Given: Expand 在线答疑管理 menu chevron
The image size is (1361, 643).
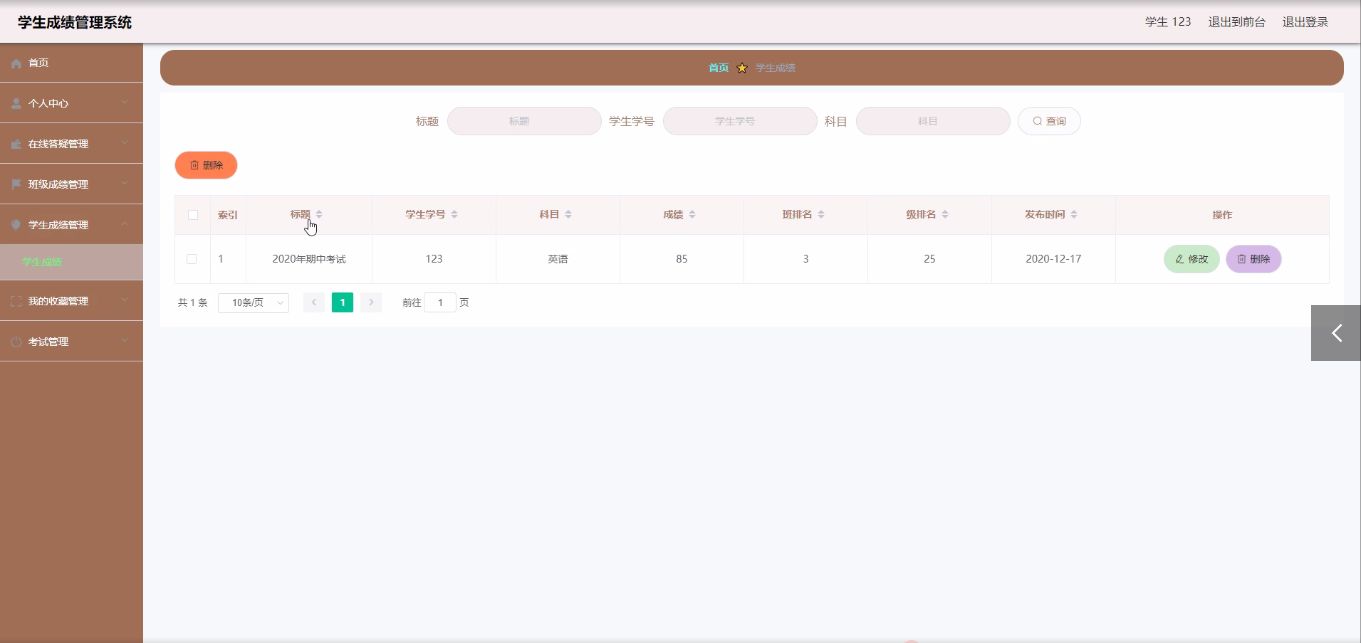Looking at the screenshot, I should tap(124, 144).
